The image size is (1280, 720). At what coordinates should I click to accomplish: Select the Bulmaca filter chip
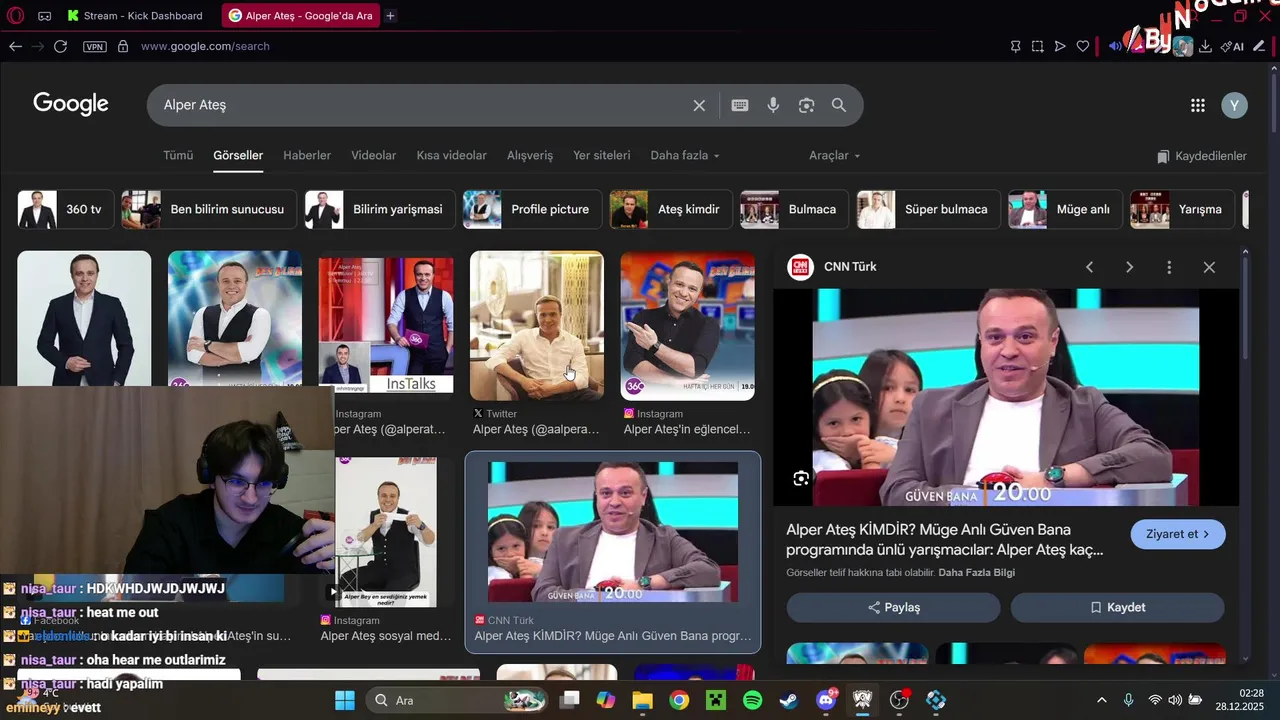click(794, 209)
